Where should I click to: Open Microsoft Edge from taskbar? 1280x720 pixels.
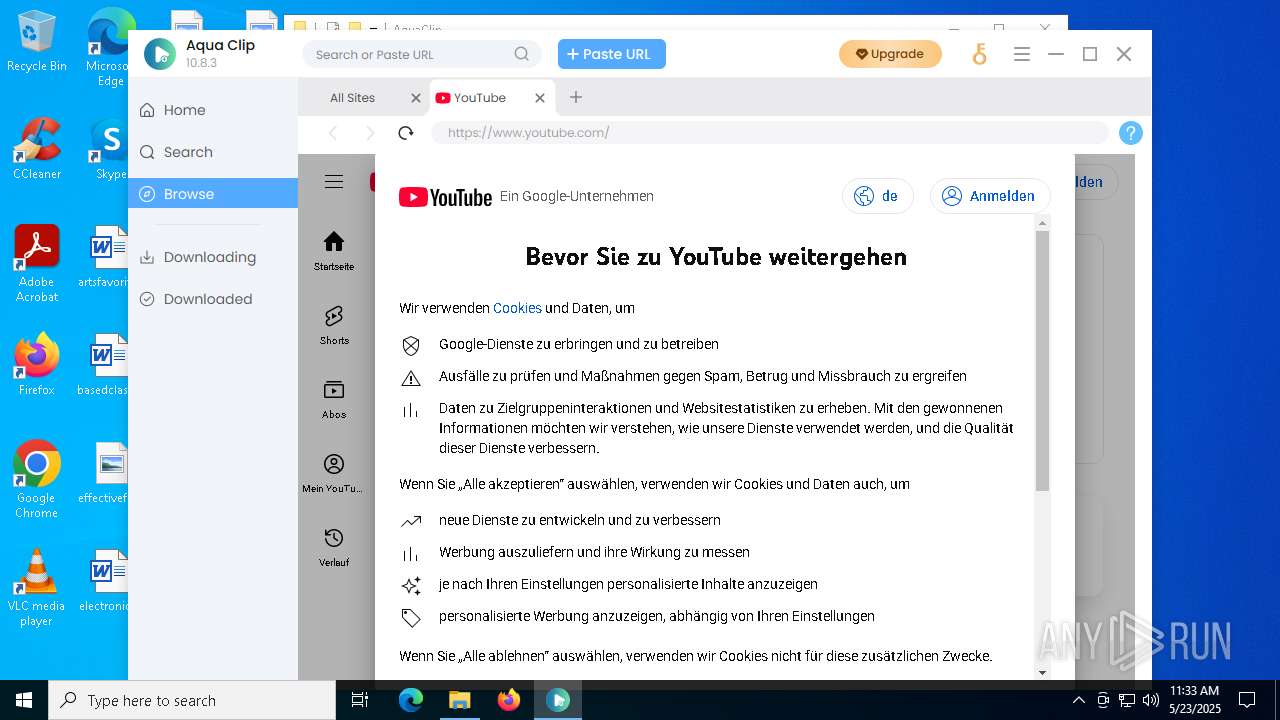coord(411,700)
